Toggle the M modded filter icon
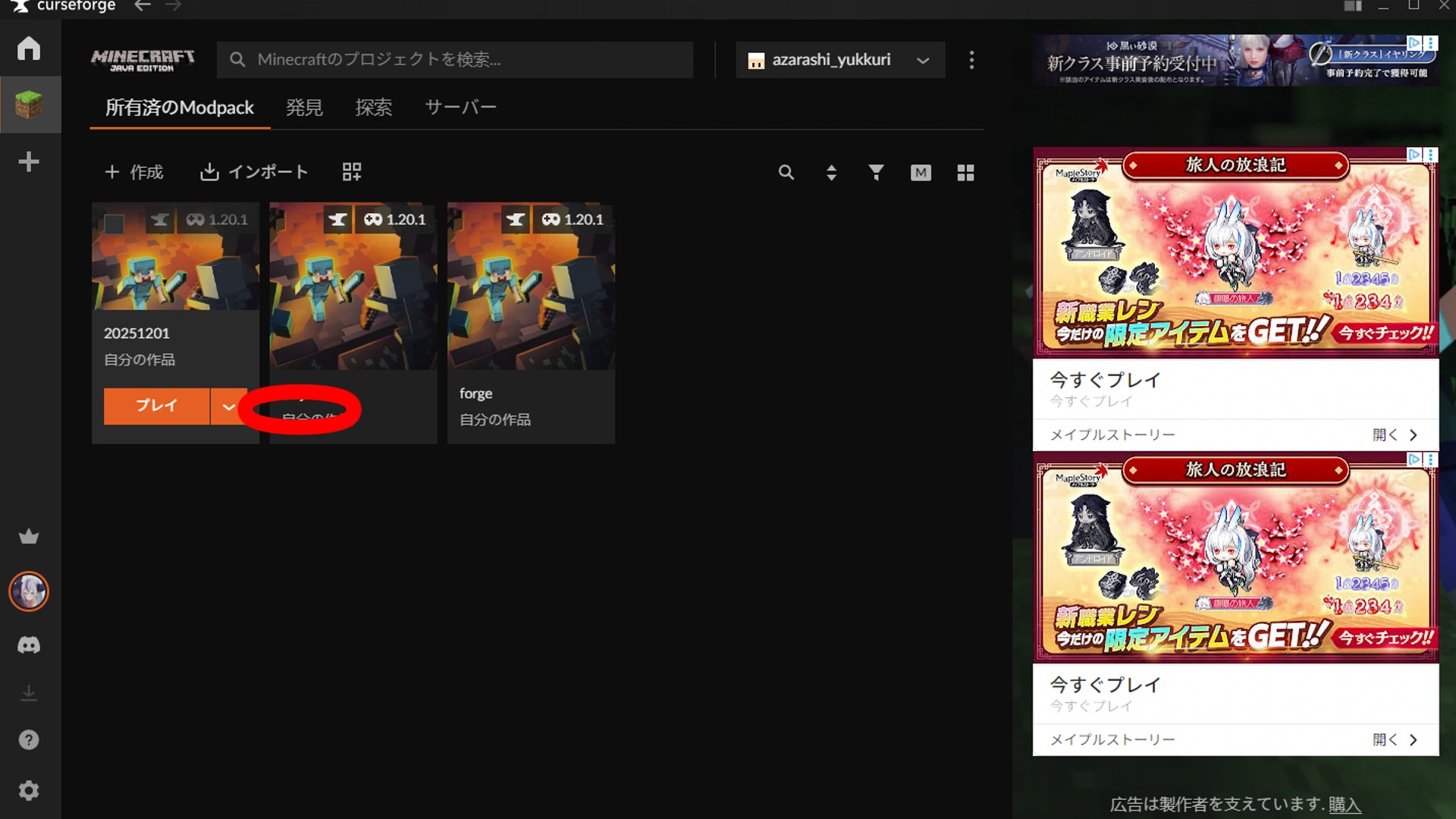1456x819 pixels. coord(921,173)
